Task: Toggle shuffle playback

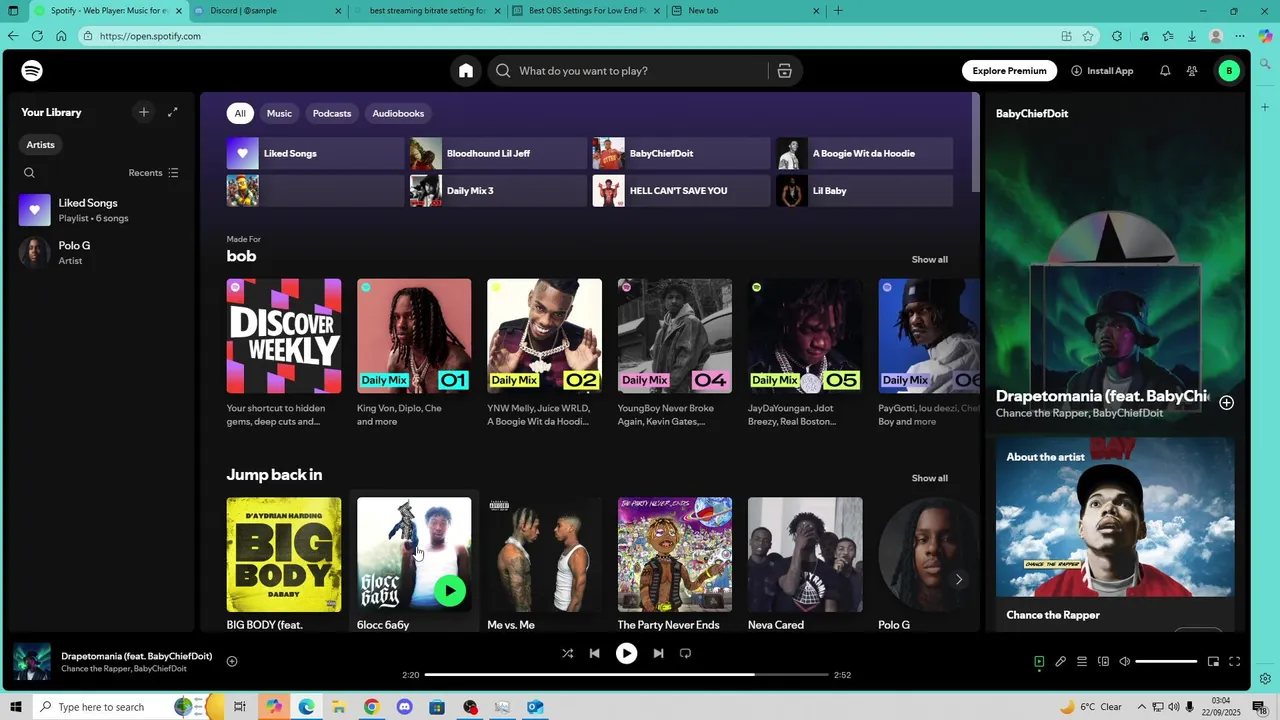Action: coord(567,653)
